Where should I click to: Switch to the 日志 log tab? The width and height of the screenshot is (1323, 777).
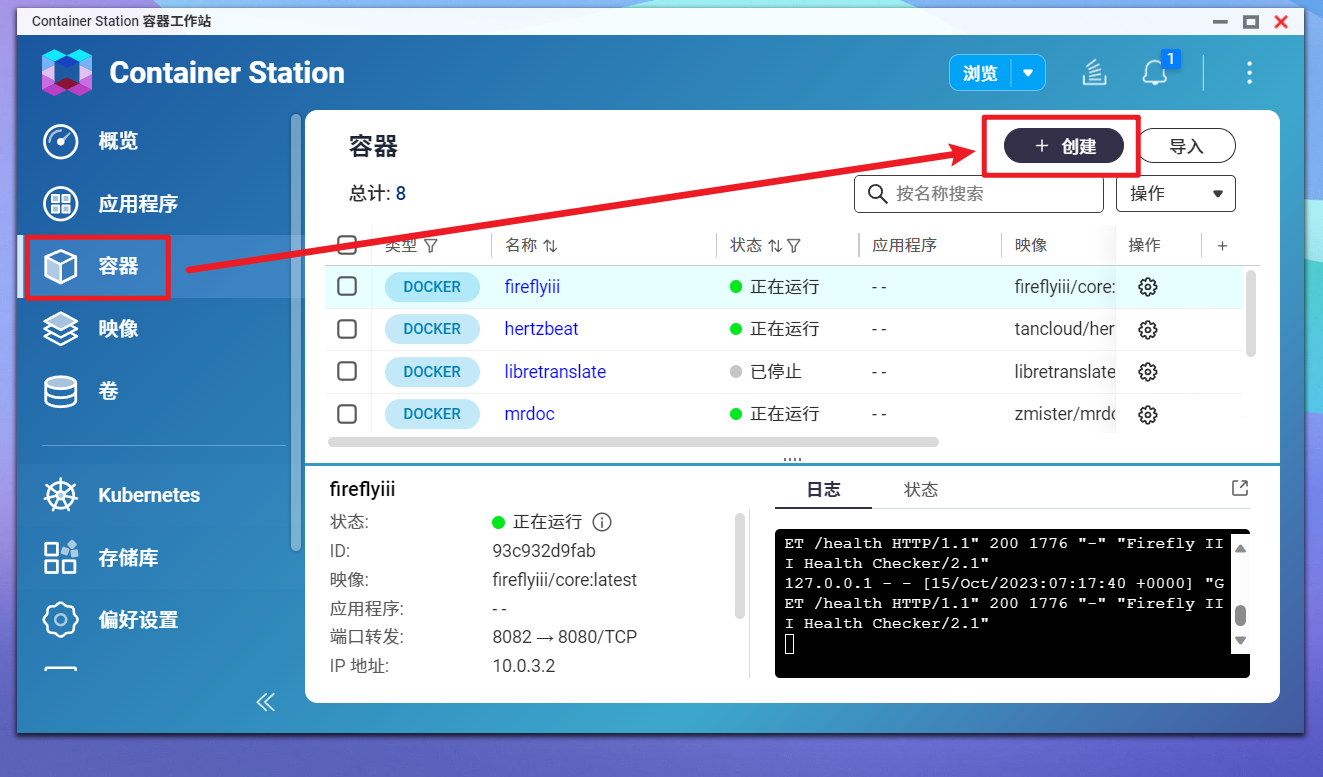824,490
